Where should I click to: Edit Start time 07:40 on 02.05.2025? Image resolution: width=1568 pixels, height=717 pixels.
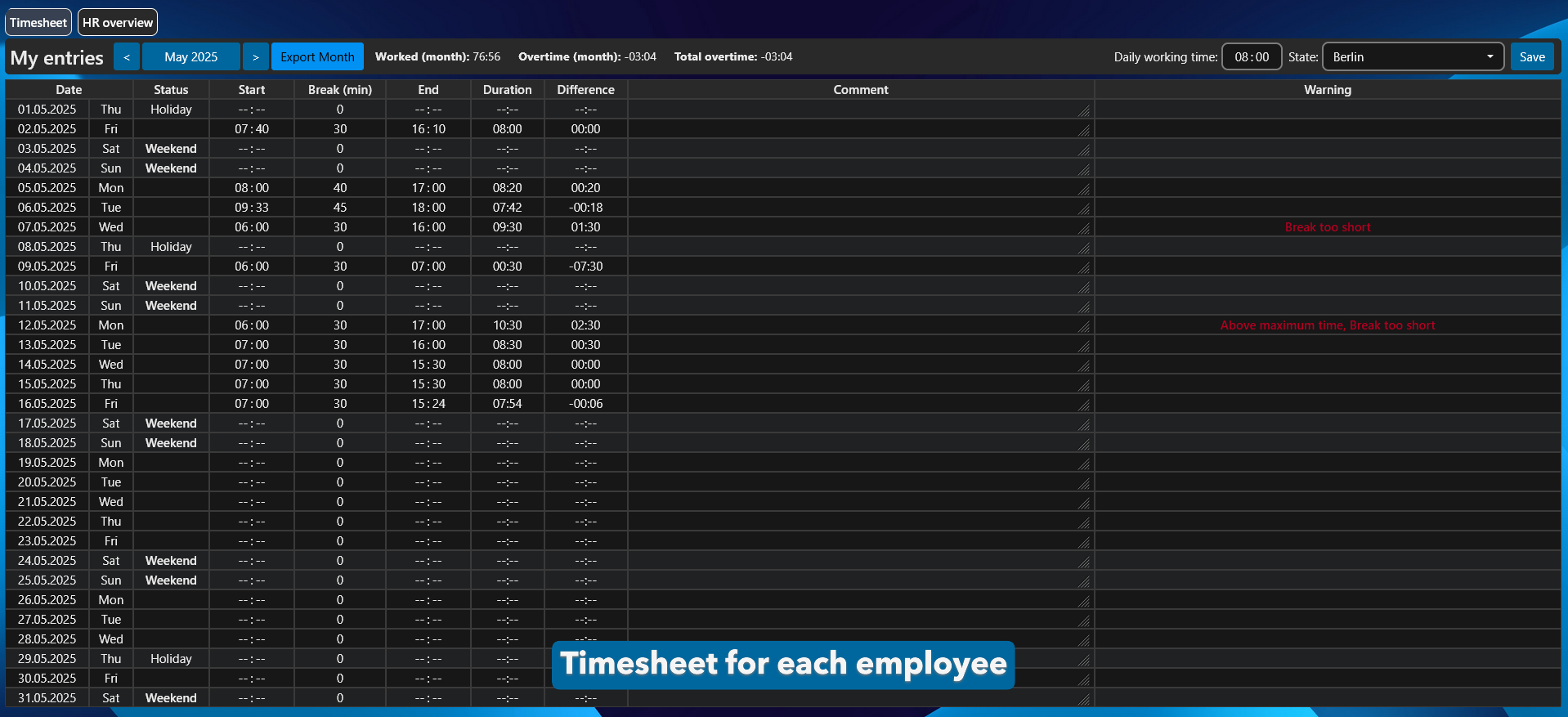click(252, 129)
